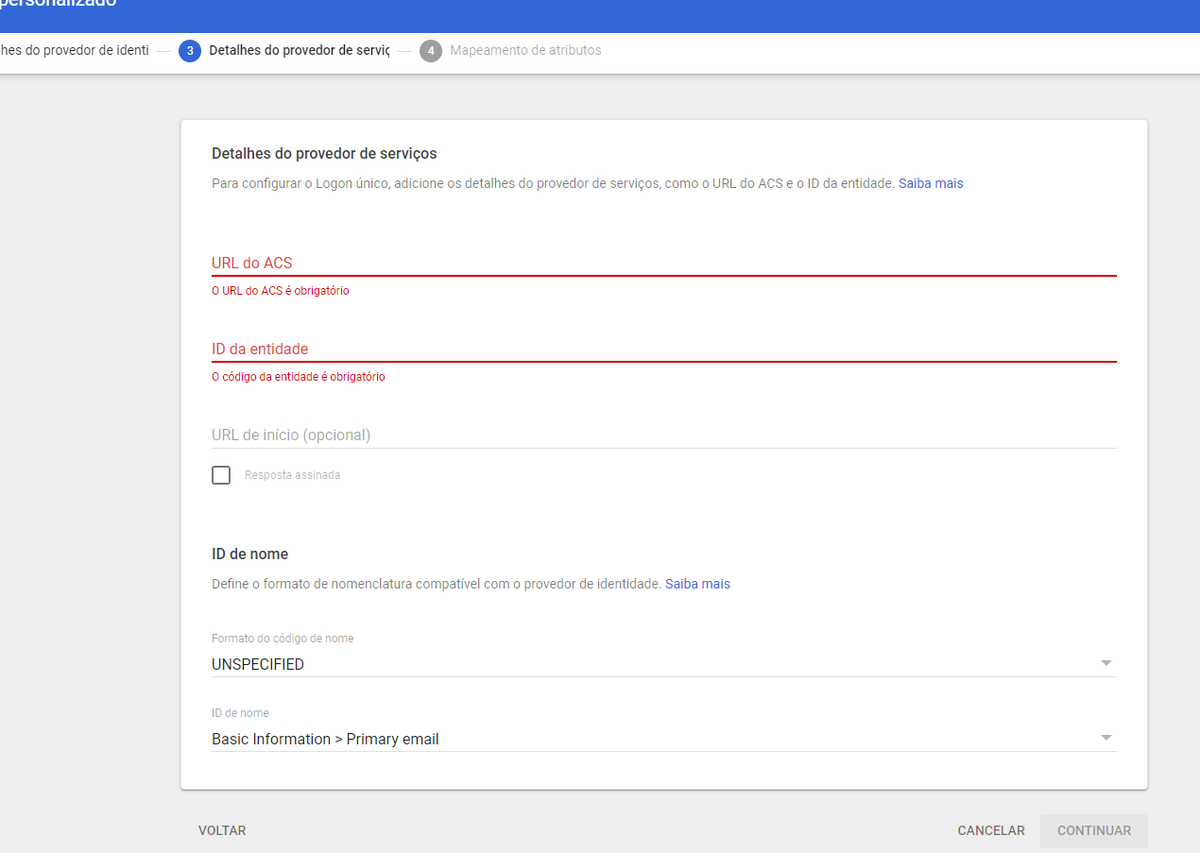Open the 'Mapeamento de atributos' step
Image resolution: width=1200 pixels, height=853 pixels.
click(525, 51)
